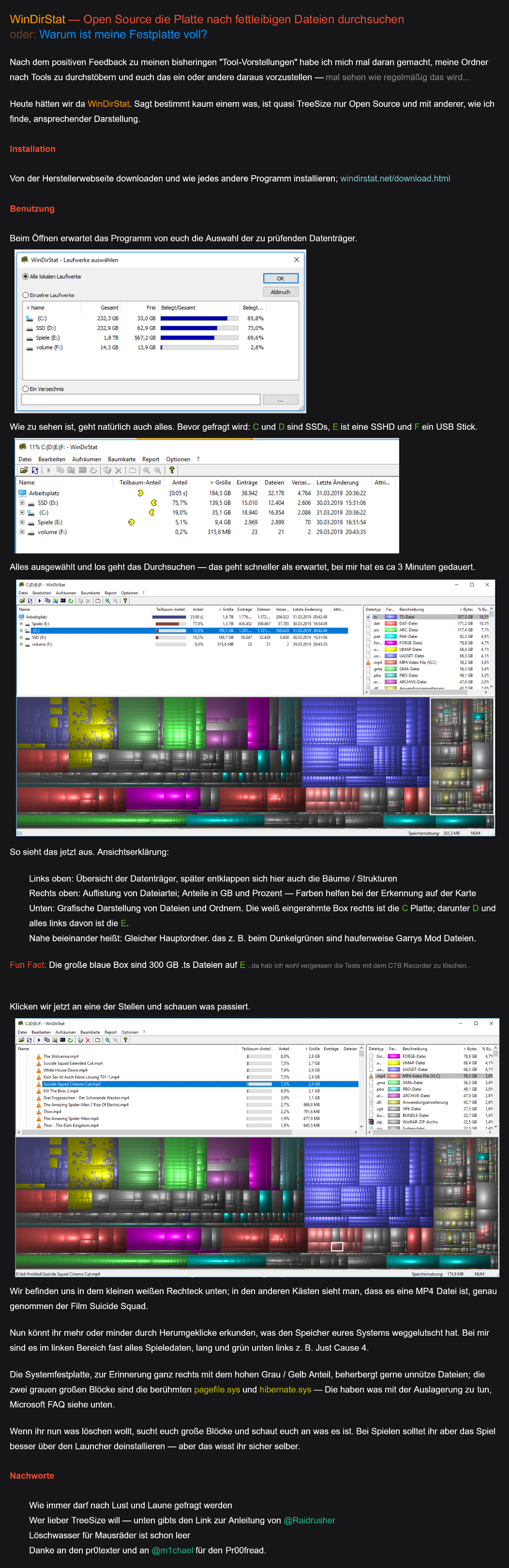Image resolution: width=509 pixels, height=1568 pixels.
Task: Click the red X delete icon in the movie list window toolbar
Action: tap(88, 1040)
